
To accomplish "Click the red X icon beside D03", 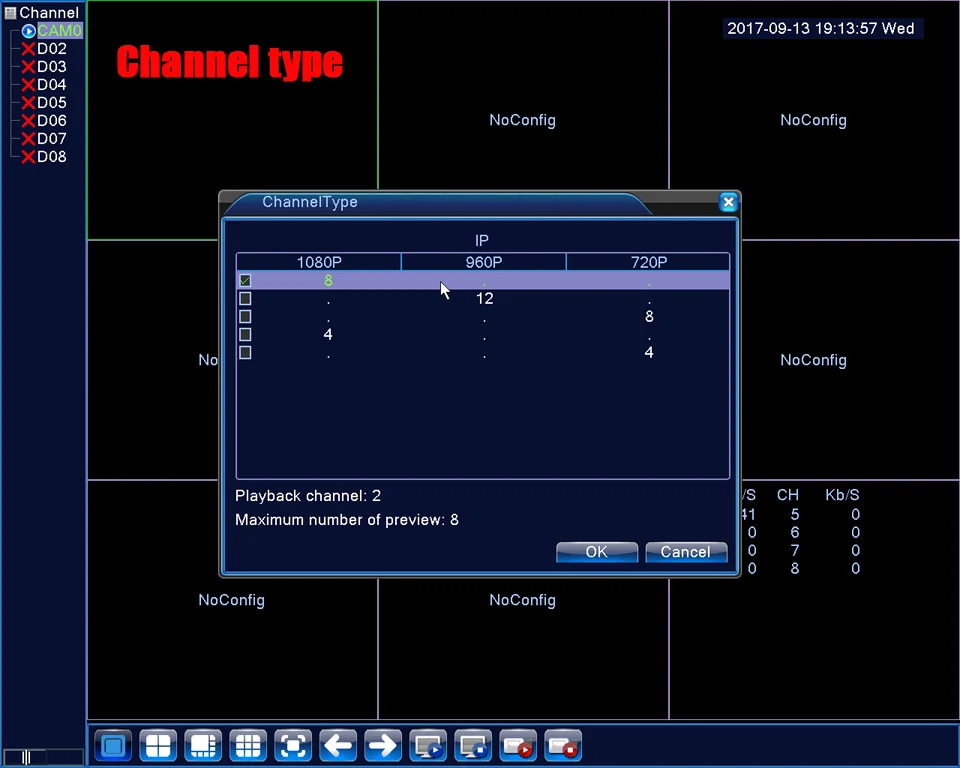I will 28,67.
